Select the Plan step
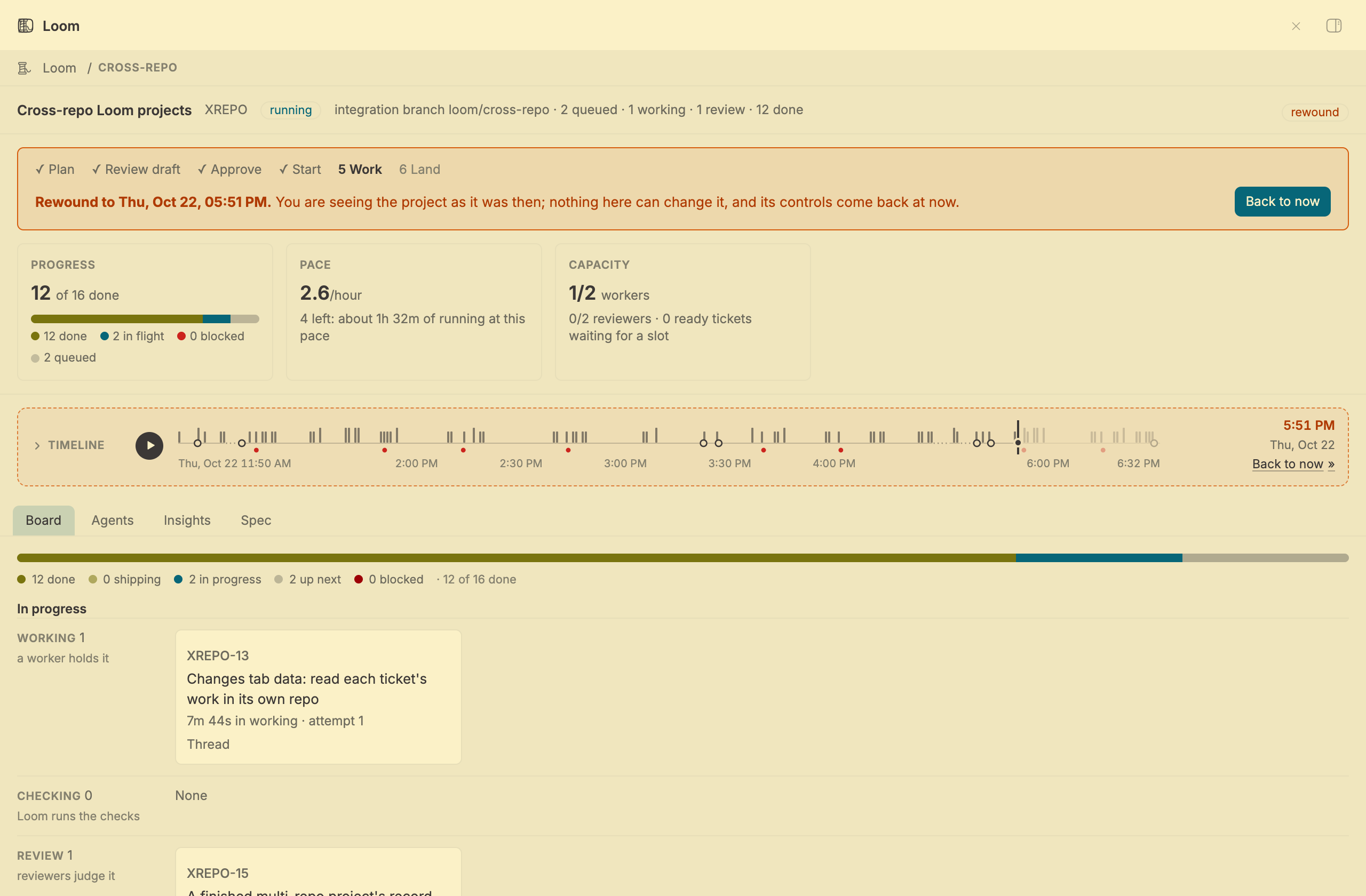This screenshot has width=1366, height=896. click(55, 169)
